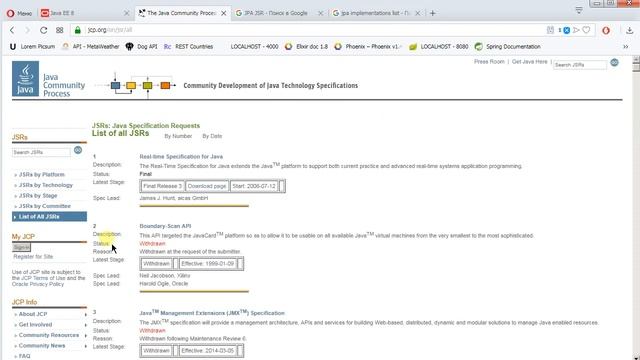Select List of All JSRs
This screenshot has height=360, width=640.
click(x=49, y=217)
